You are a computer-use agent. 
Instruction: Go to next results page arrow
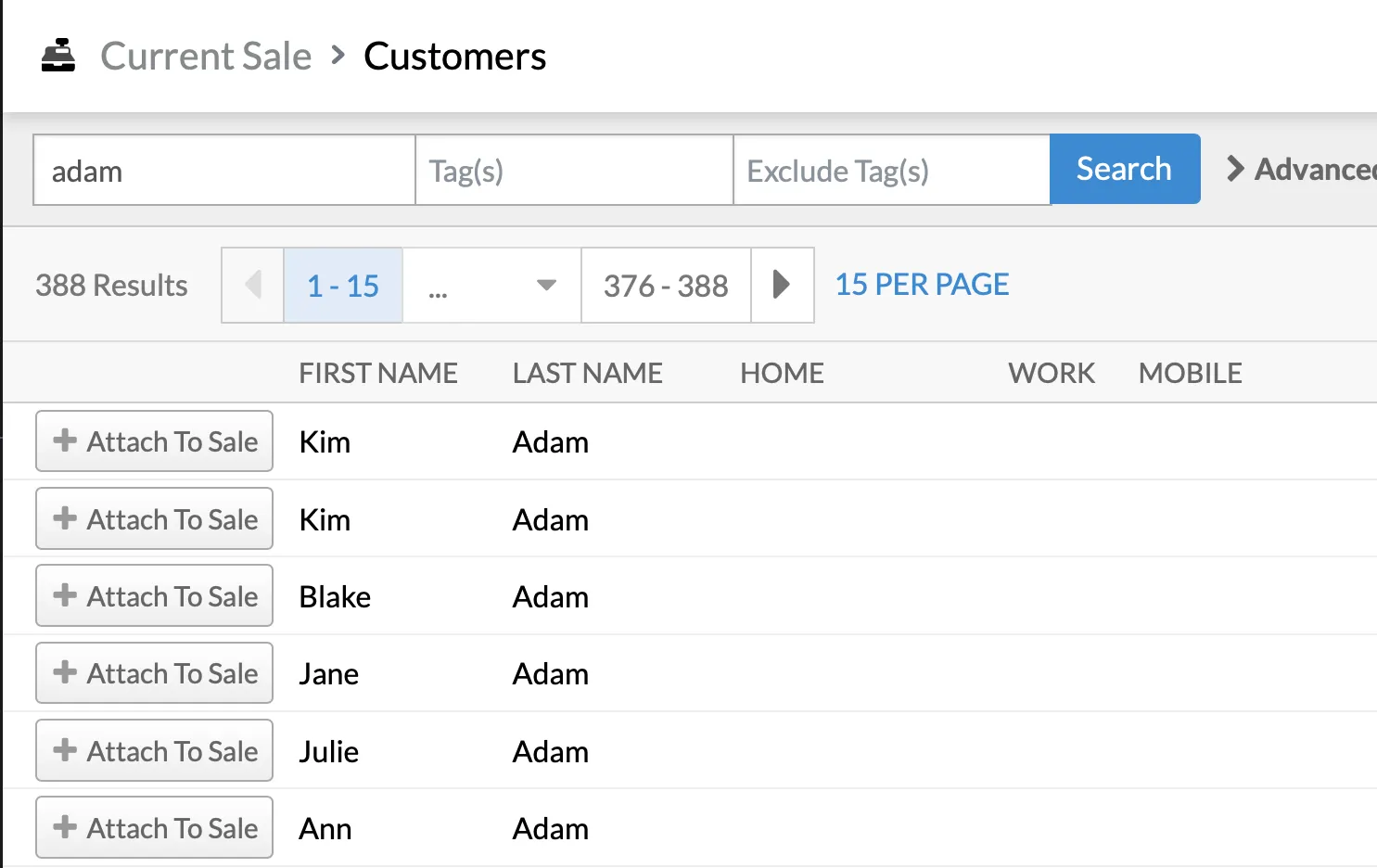pos(782,285)
